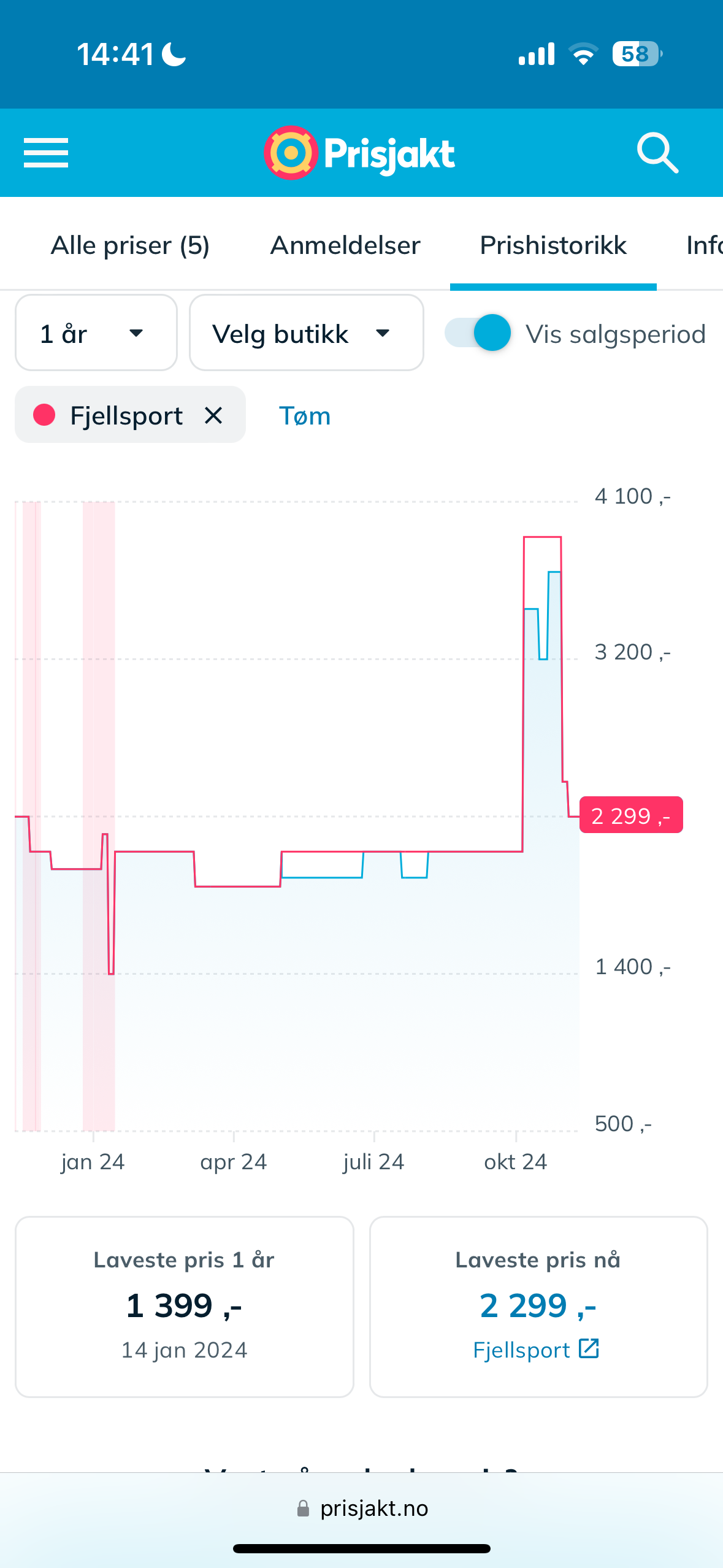Screen dimensions: 723x1568
Task: Remove Fjellsport filter with X icon
Action: (x=213, y=415)
